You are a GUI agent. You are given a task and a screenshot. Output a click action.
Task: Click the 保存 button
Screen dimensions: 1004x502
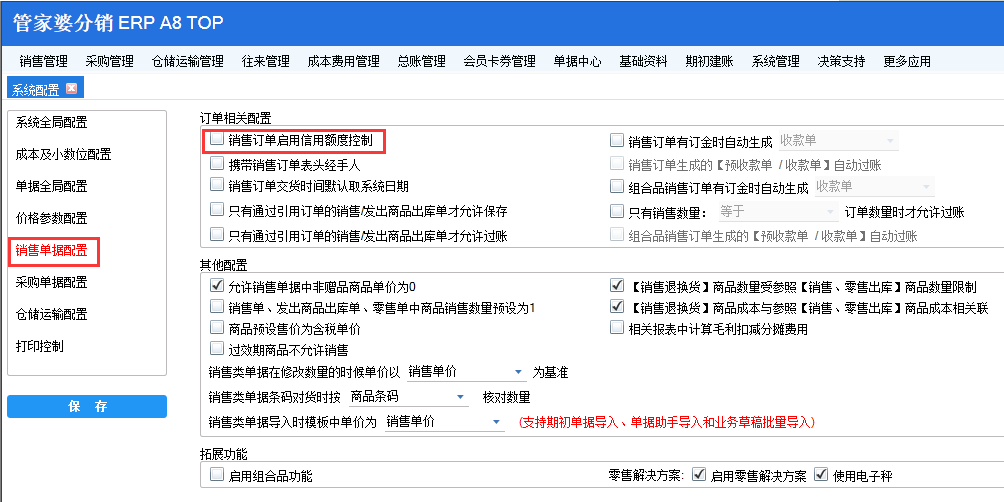coord(87,407)
